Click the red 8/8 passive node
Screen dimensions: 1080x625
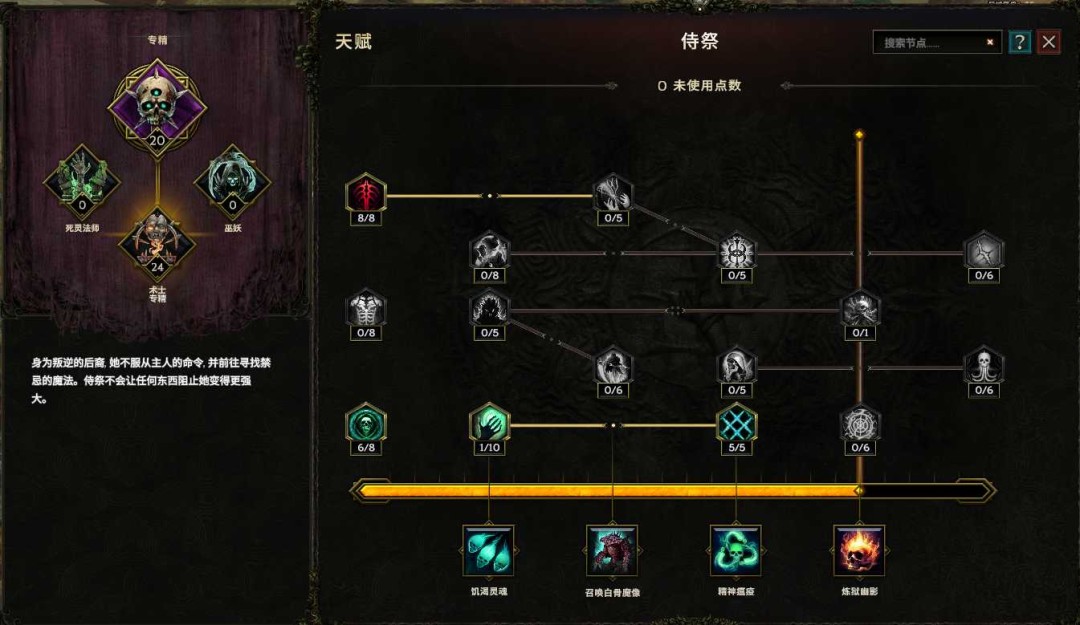tap(366, 193)
